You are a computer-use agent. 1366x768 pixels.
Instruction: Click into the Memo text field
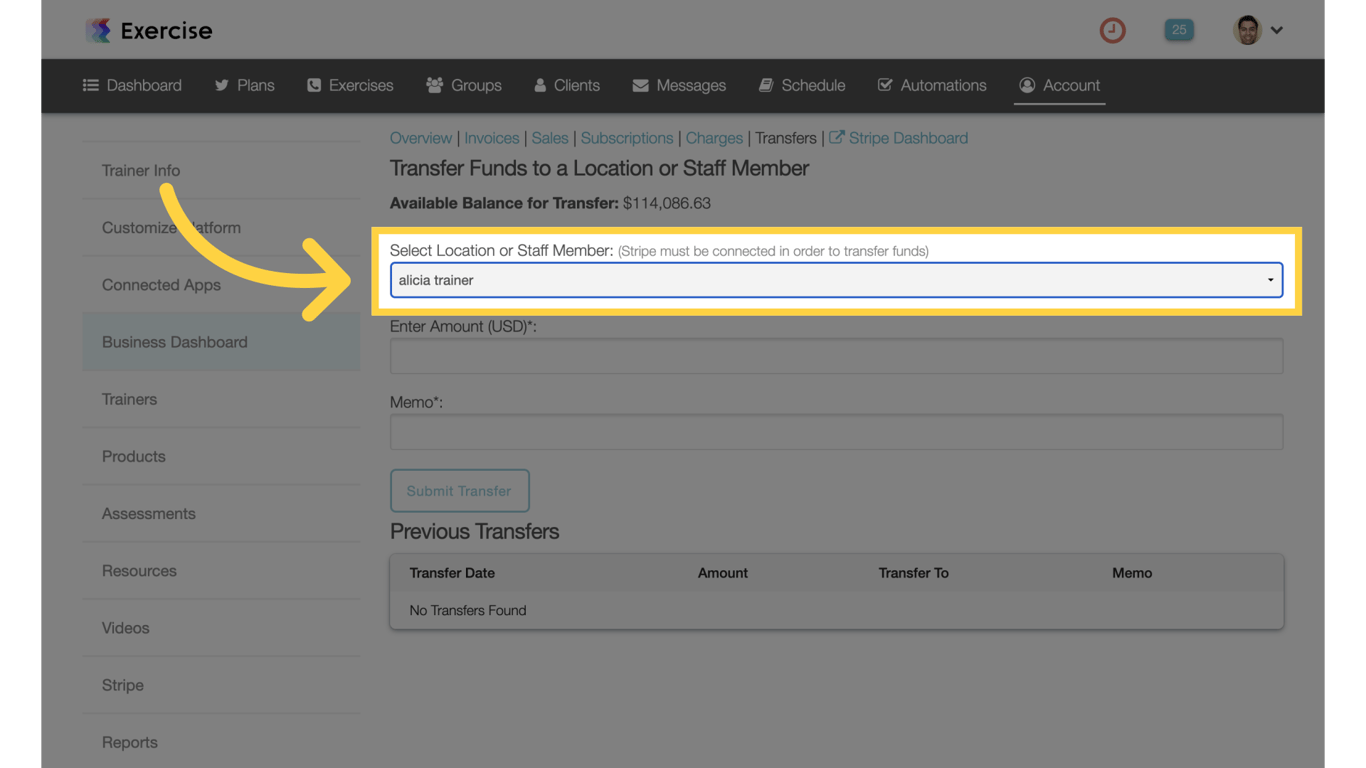[x=836, y=432]
